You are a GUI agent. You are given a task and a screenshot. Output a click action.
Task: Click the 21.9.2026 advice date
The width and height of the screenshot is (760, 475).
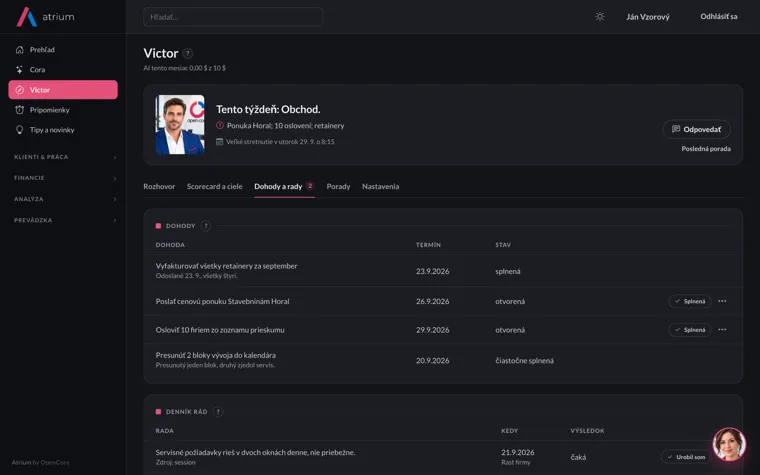[518, 452]
